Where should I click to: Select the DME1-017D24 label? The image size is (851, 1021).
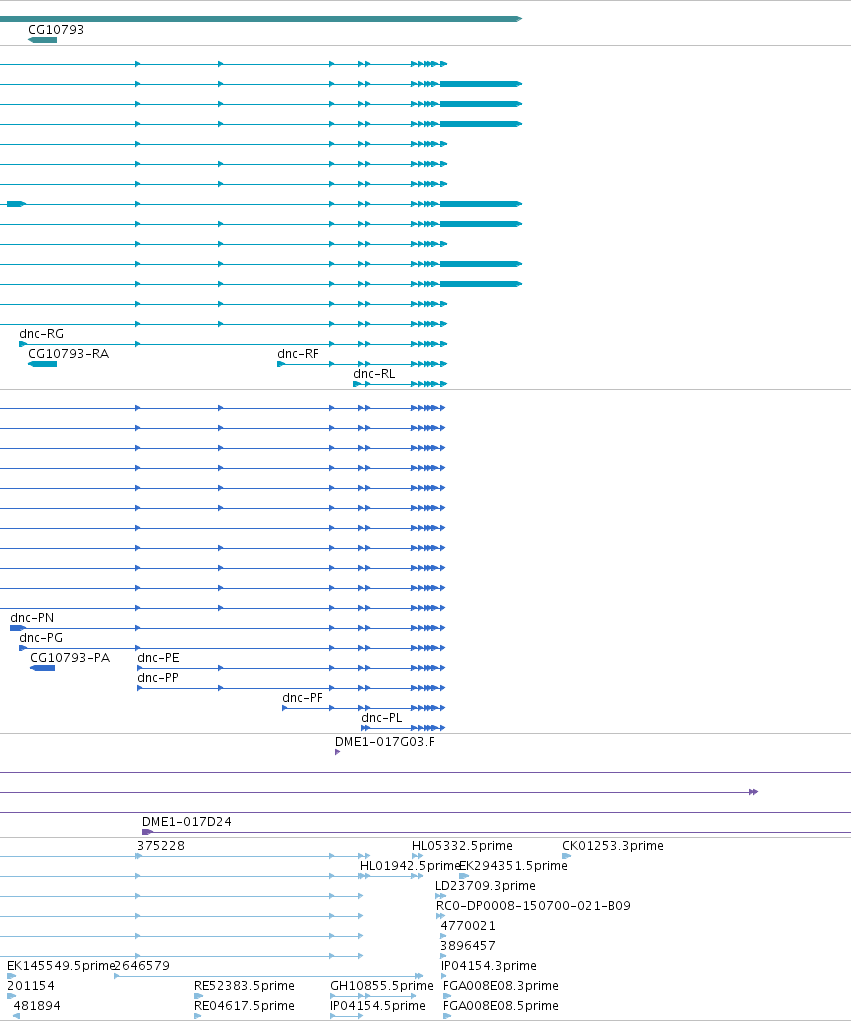(x=187, y=822)
